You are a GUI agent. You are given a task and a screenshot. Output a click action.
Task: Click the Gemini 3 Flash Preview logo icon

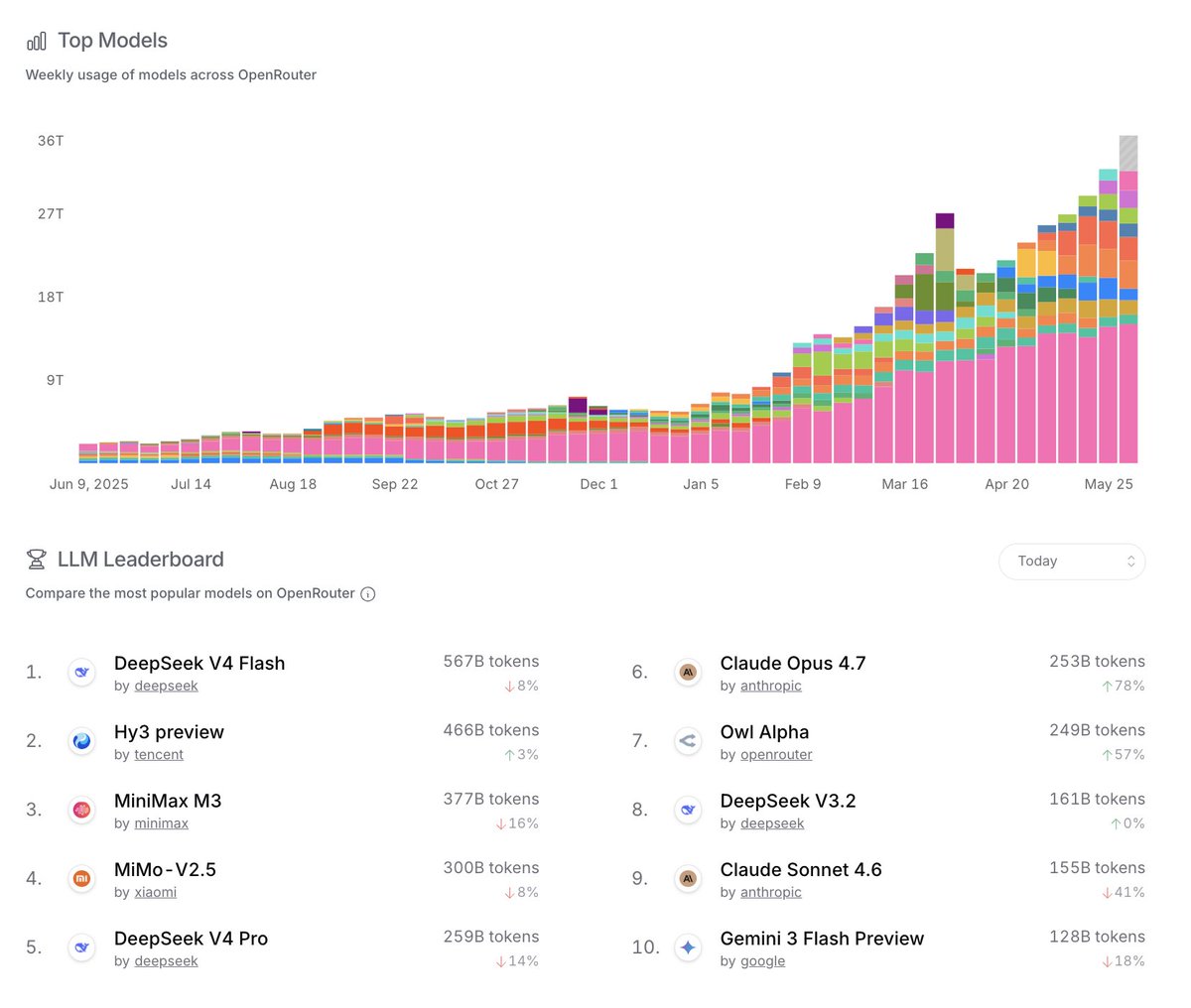click(x=688, y=947)
